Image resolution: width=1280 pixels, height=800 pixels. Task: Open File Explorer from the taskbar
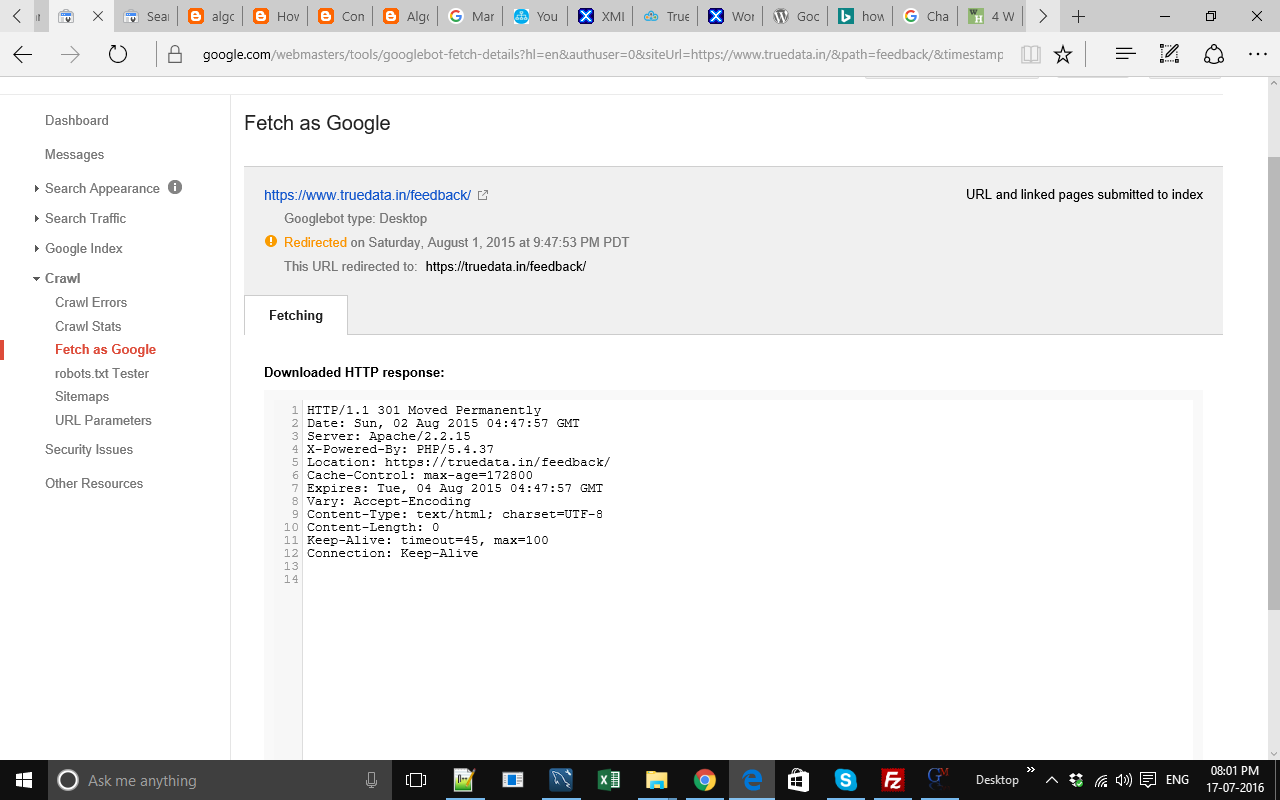pos(656,780)
